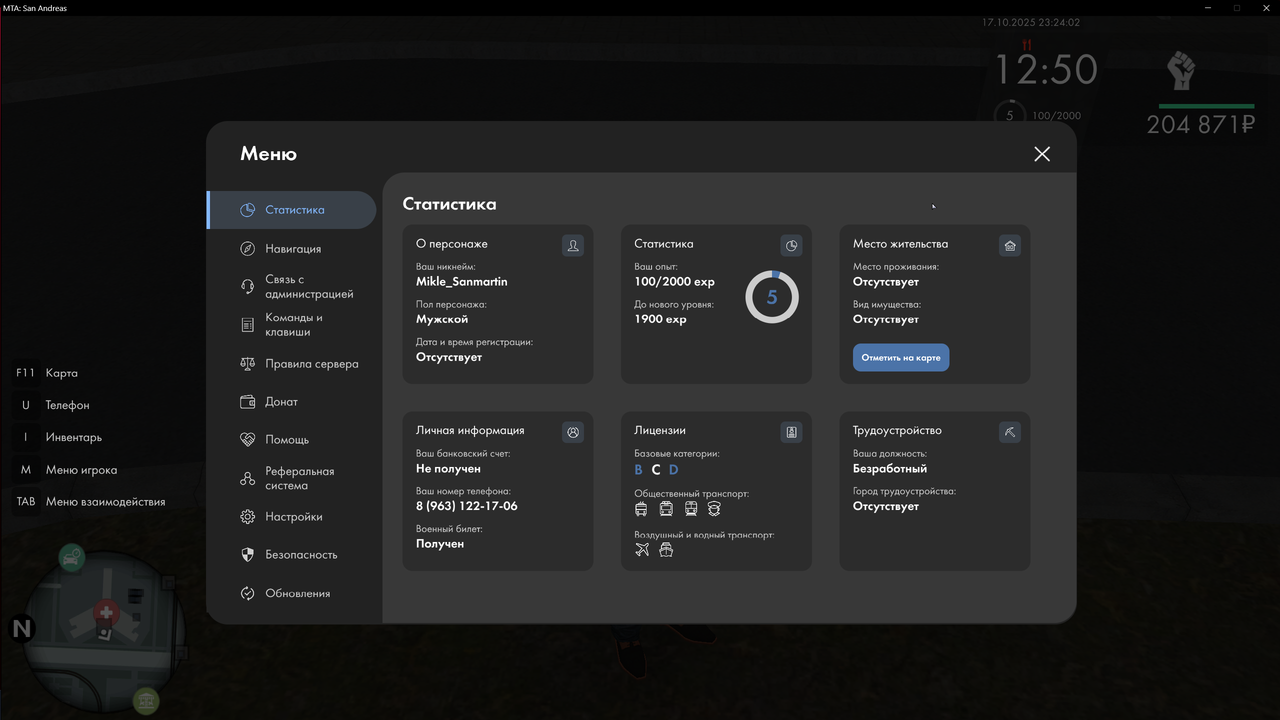The image size is (1280, 720).
Task: Click the nickname Mikle_Sanmartin
Action: point(462,282)
